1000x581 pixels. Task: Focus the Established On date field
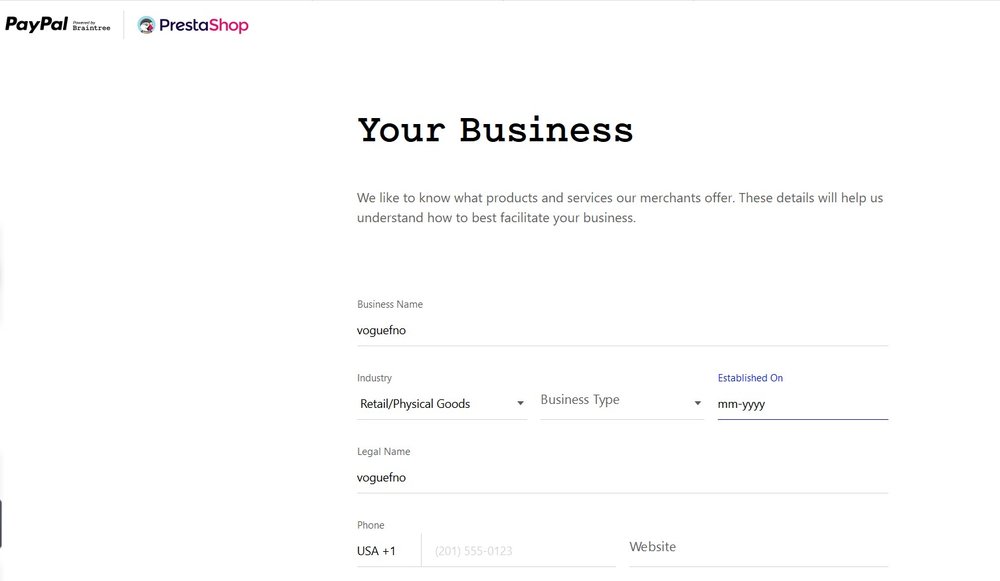coord(800,405)
